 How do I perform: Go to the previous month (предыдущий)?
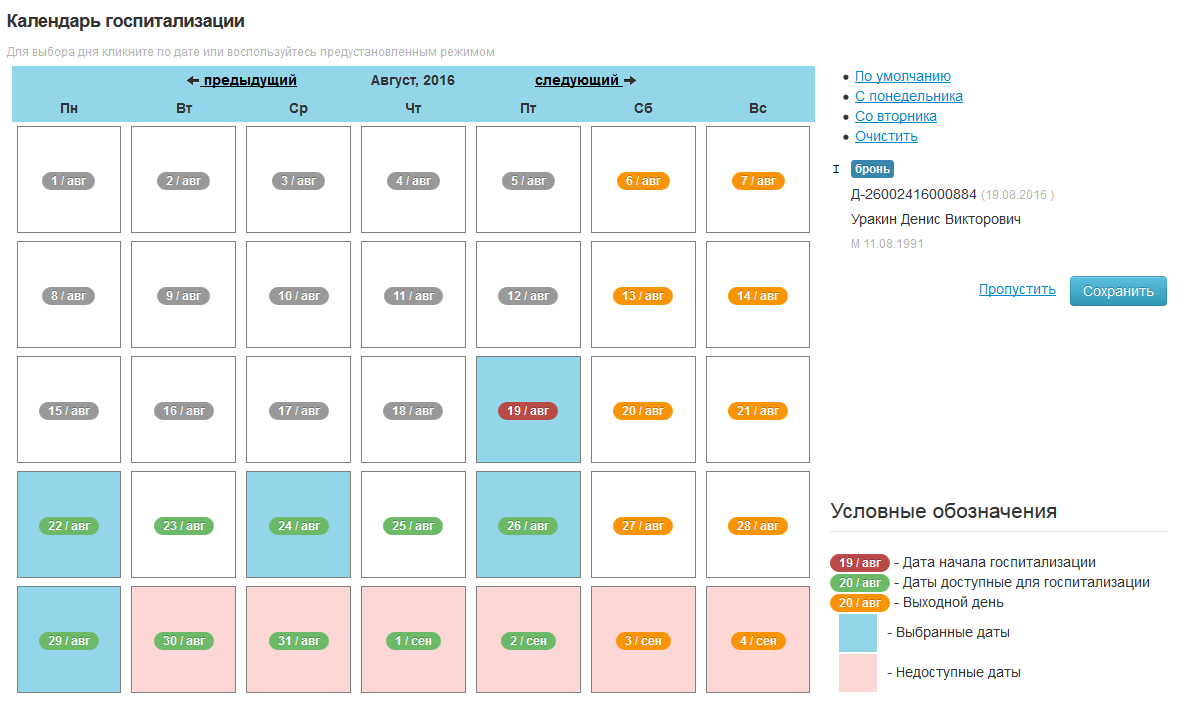click(242, 80)
